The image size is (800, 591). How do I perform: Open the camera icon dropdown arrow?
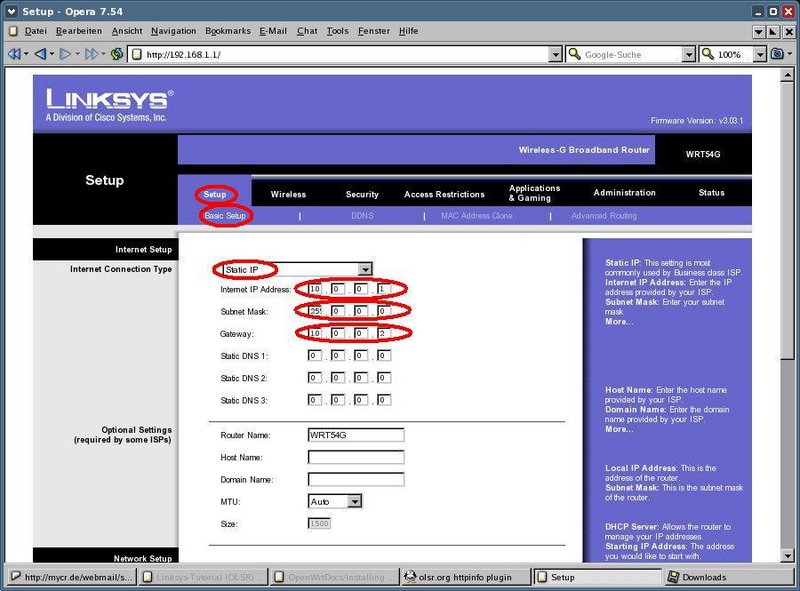(x=789, y=54)
